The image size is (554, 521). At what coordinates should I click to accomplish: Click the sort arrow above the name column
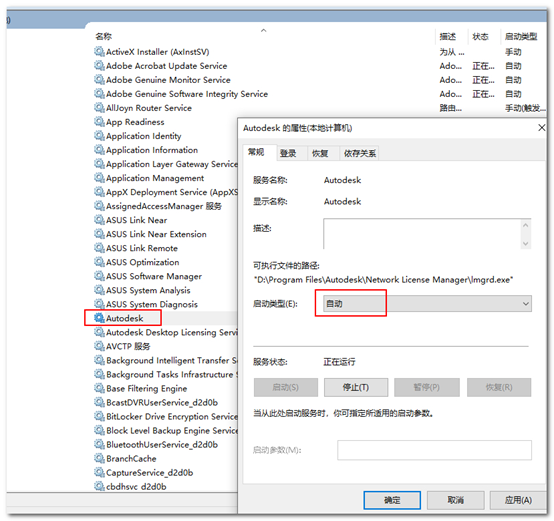pos(264,31)
